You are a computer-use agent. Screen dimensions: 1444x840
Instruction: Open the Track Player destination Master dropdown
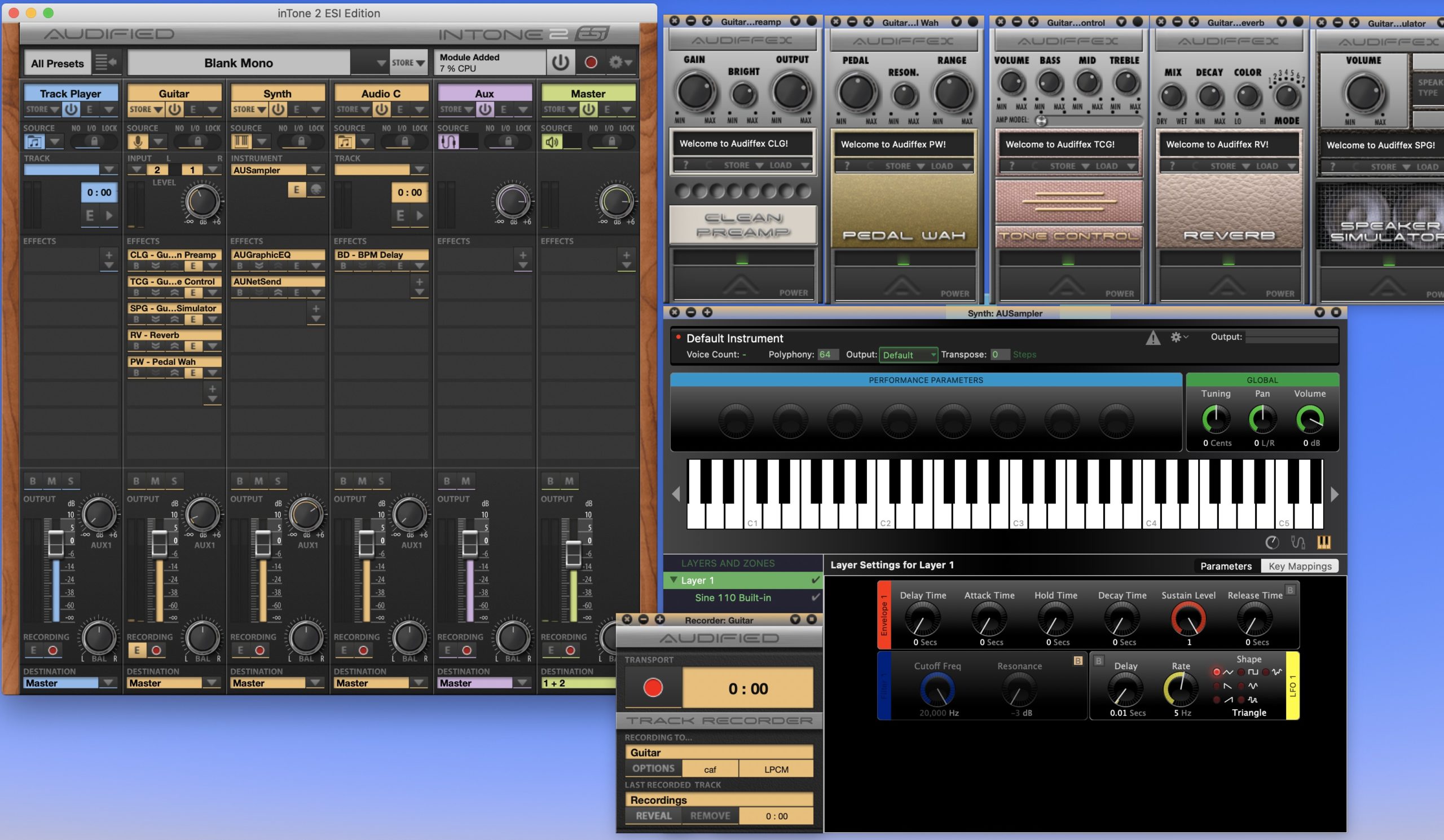pos(107,683)
